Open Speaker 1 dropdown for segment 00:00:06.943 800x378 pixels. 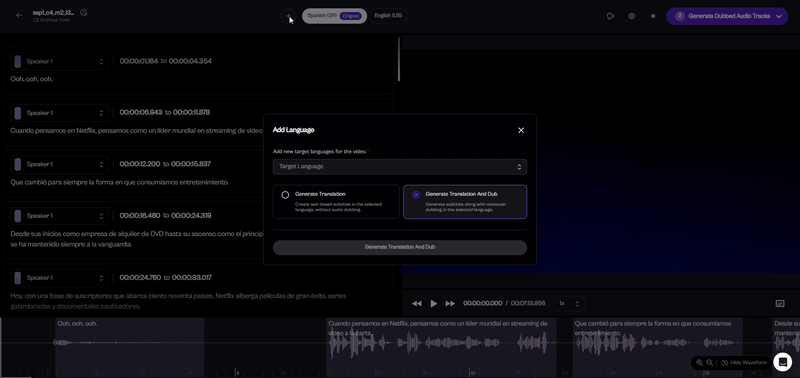click(x=59, y=113)
